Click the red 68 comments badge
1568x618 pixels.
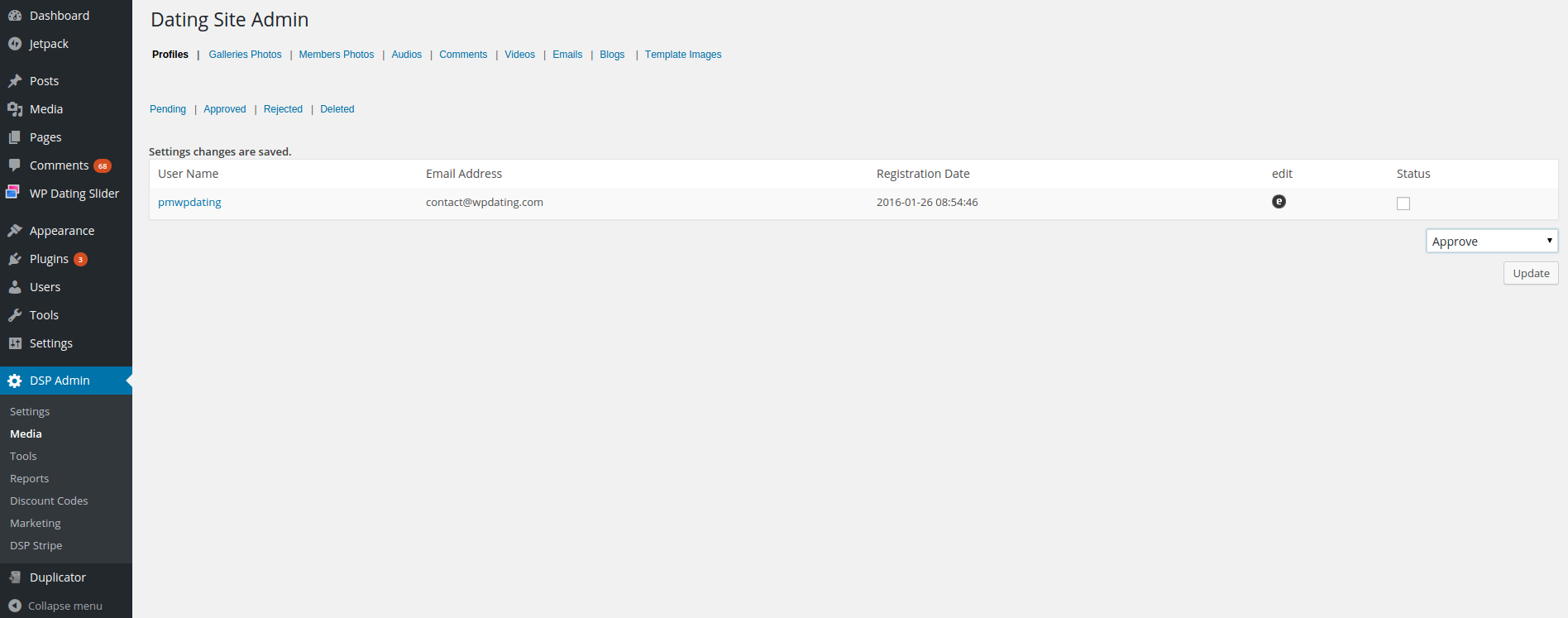pos(103,166)
